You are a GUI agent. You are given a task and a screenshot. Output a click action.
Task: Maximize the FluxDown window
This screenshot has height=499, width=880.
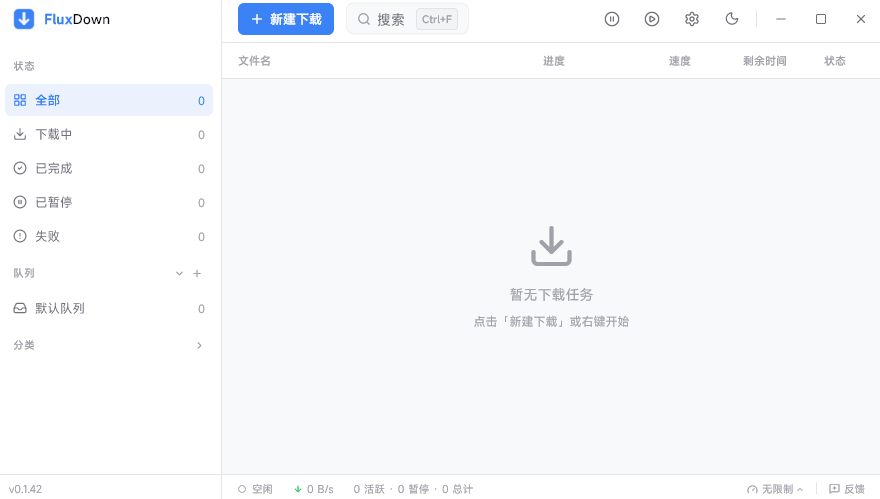click(821, 19)
